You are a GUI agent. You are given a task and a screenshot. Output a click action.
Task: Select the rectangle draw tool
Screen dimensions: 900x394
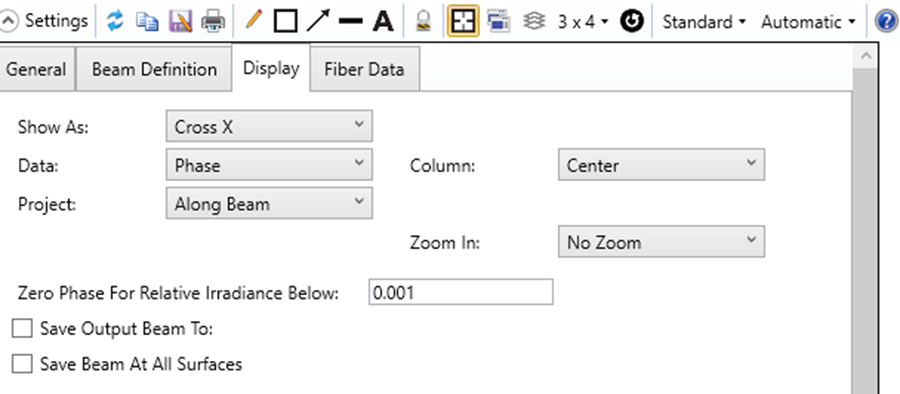point(285,22)
